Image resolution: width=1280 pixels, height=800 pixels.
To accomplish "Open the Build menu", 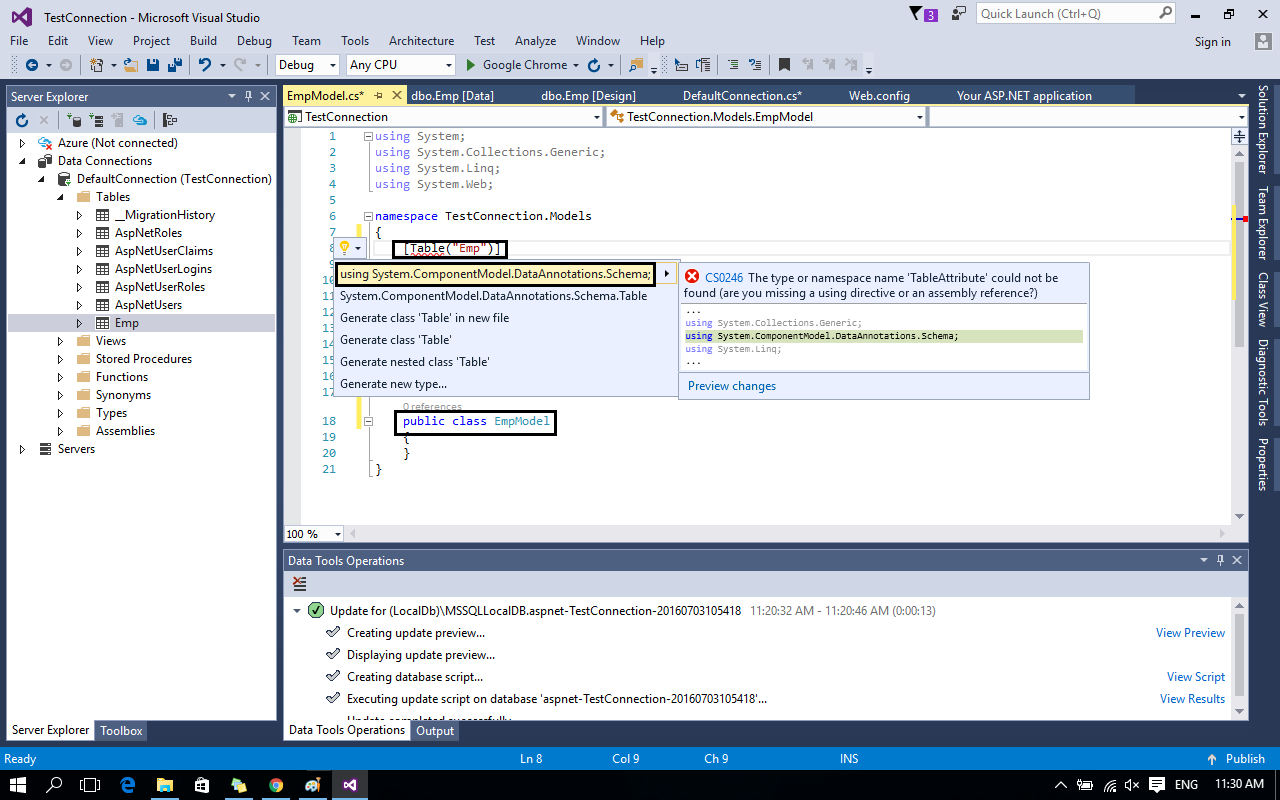I will click(203, 41).
